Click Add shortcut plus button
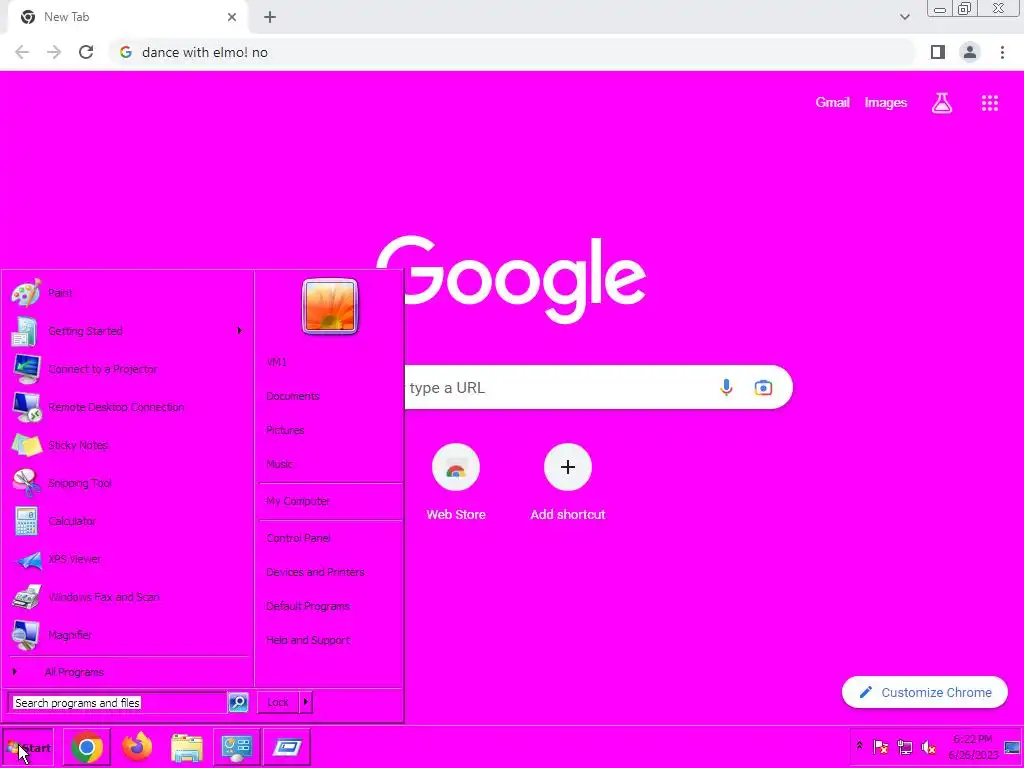1024x768 pixels. click(x=568, y=467)
